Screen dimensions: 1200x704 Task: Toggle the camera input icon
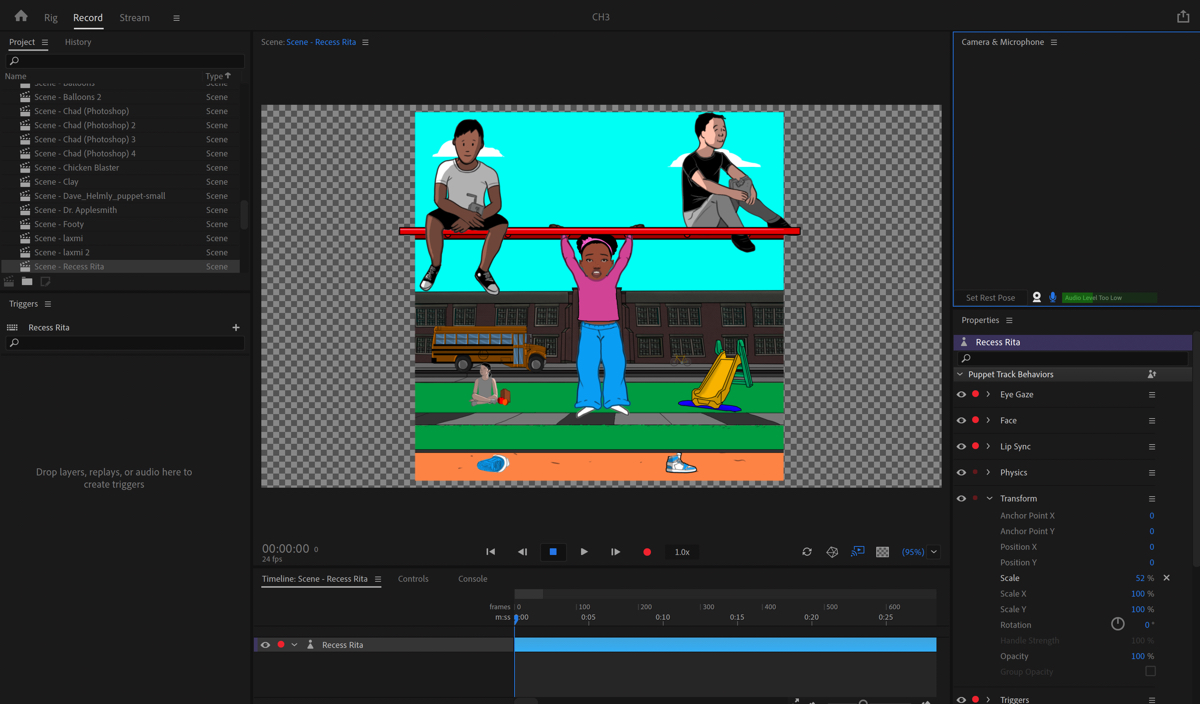1036,297
